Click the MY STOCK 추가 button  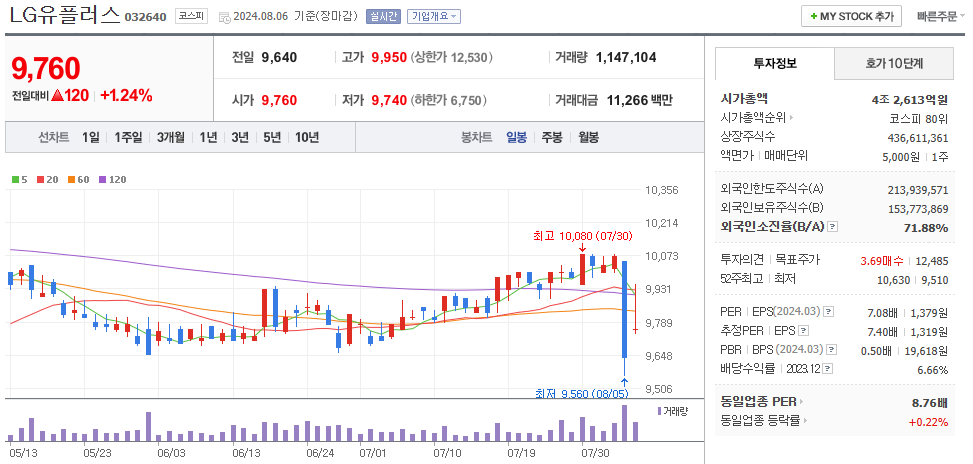tap(851, 17)
